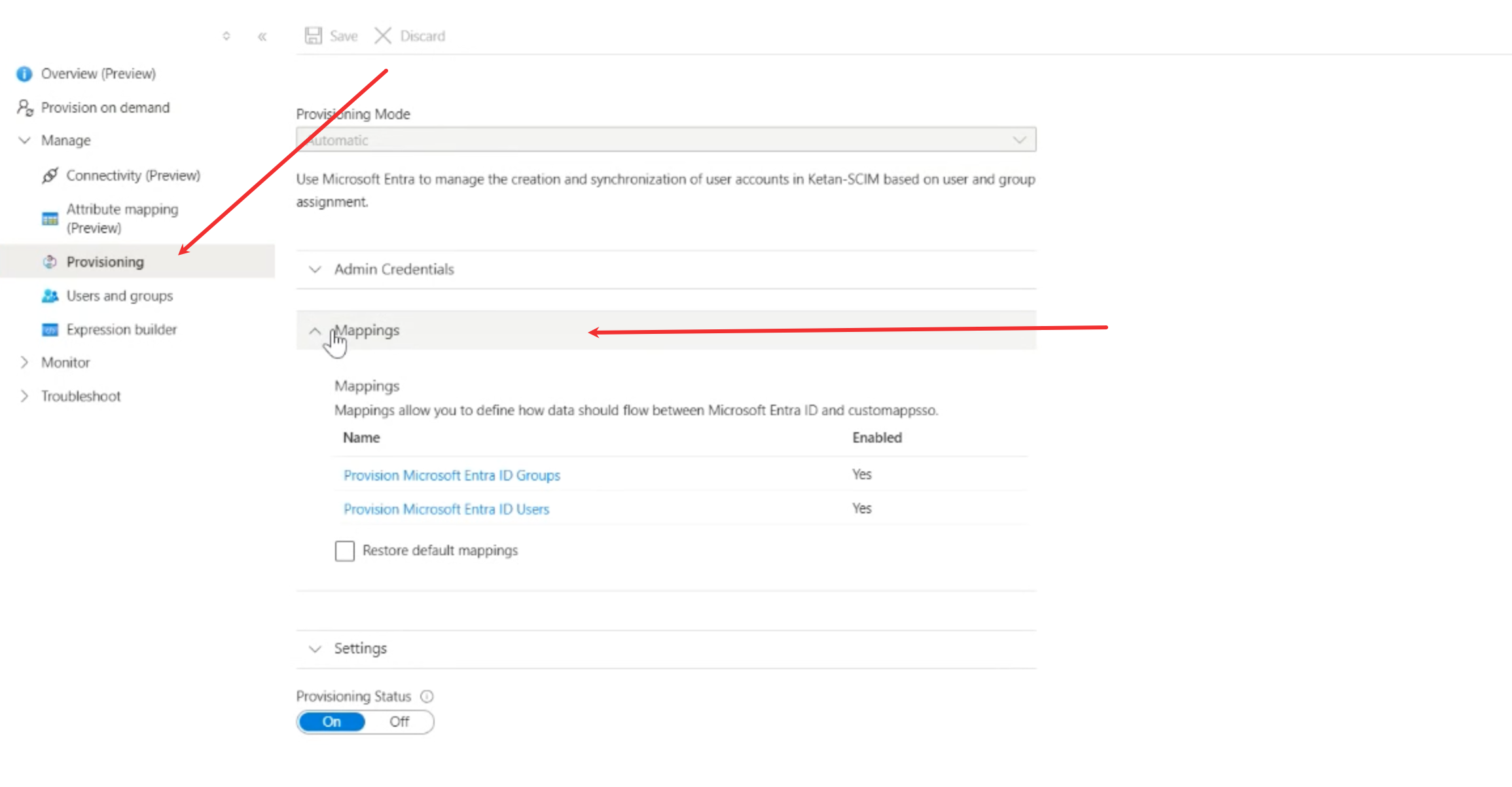This screenshot has height=787, width=1512.
Task: Open Provision Microsoft Entra ID Users link
Action: [446, 509]
